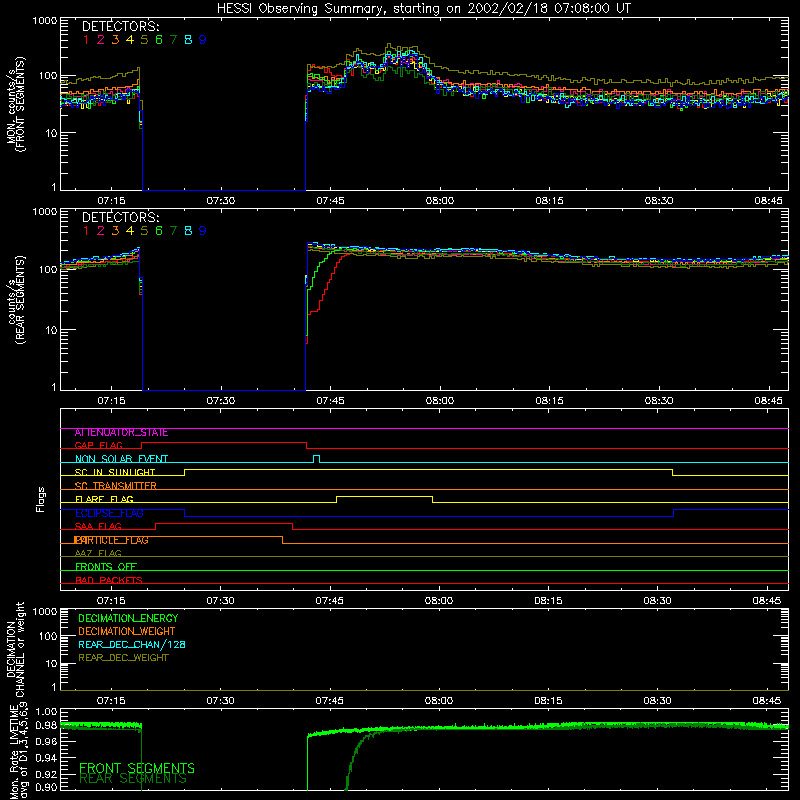Click the counts/s (REAR SEGMENTS) axis label
This screenshot has height=800, width=800.
point(15,300)
